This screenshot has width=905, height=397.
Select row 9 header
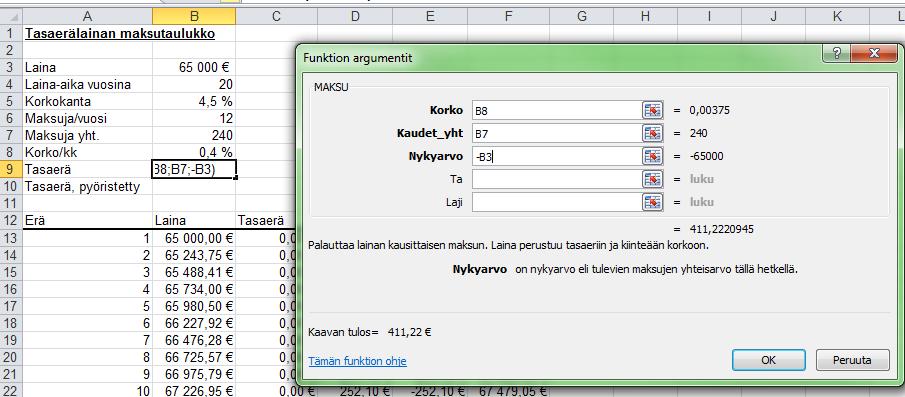(12, 170)
